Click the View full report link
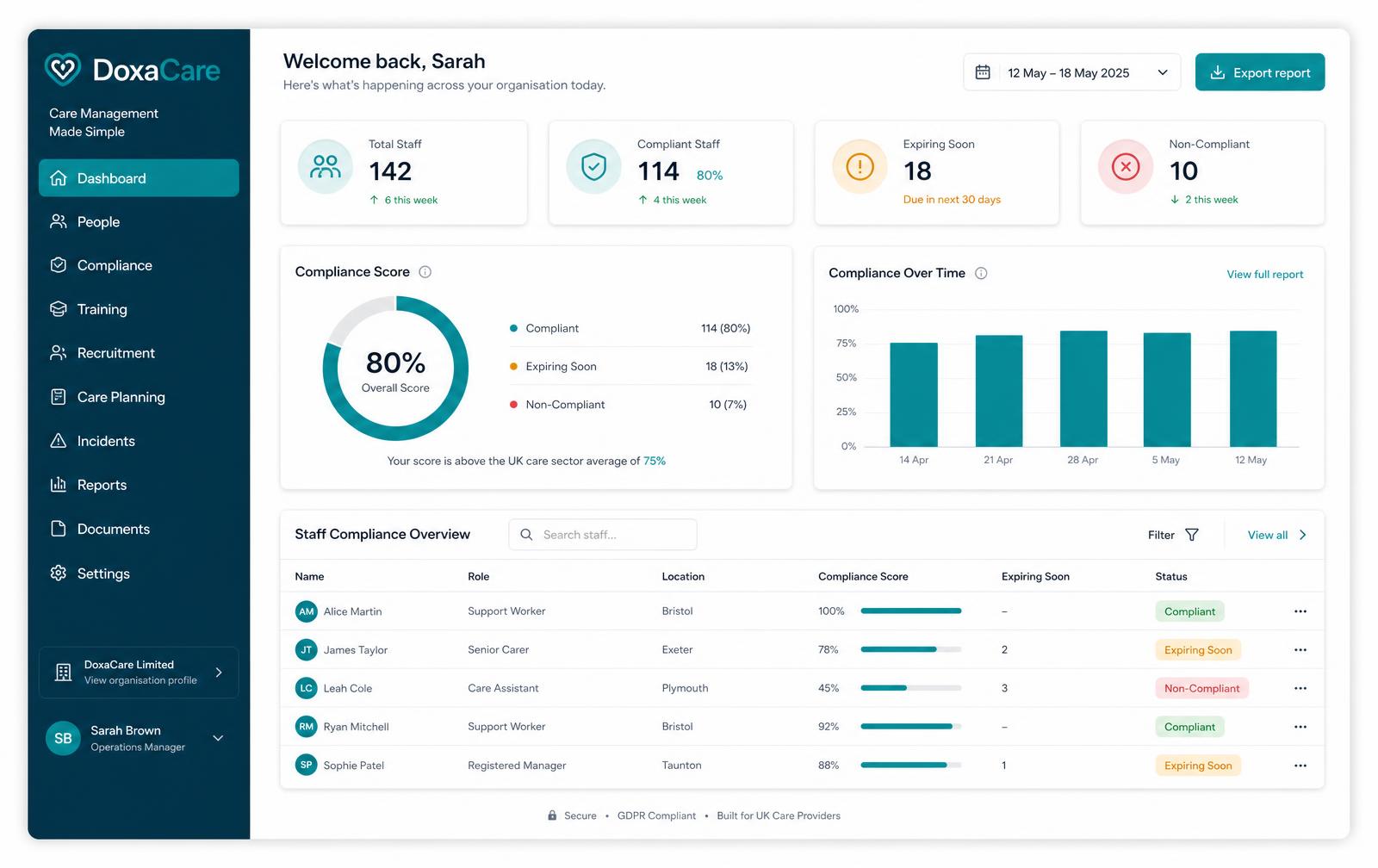This screenshot has width=1378, height=868. [1264, 275]
